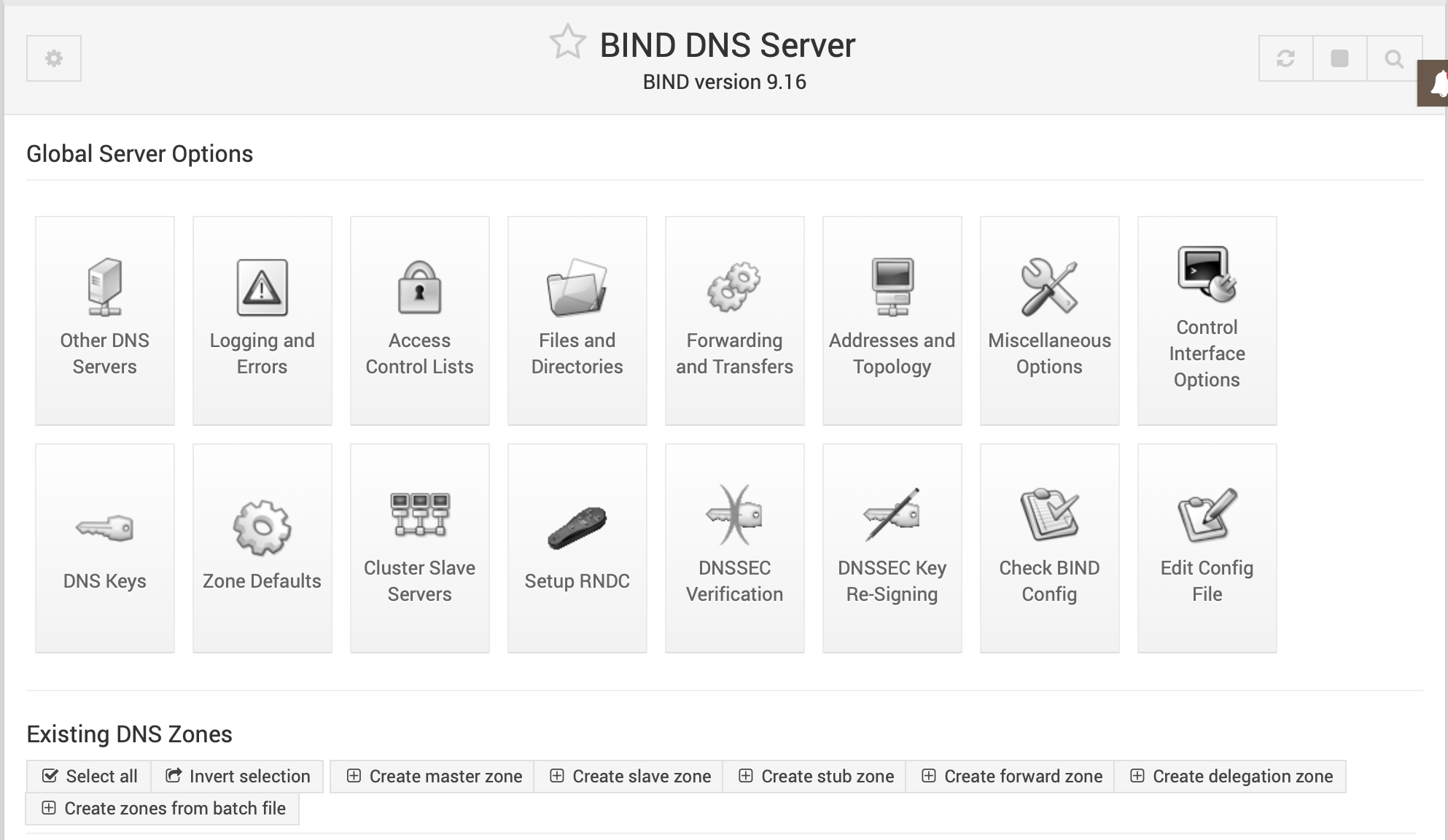Open Files and Directories options
This screenshot has height=840, width=1448.
tap(577, 320)
